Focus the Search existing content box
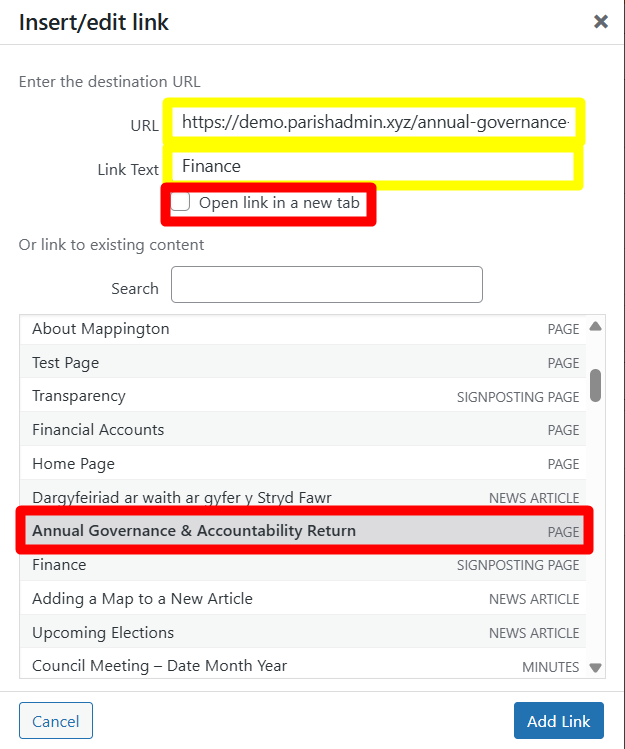625x749 pixels. 326,285
